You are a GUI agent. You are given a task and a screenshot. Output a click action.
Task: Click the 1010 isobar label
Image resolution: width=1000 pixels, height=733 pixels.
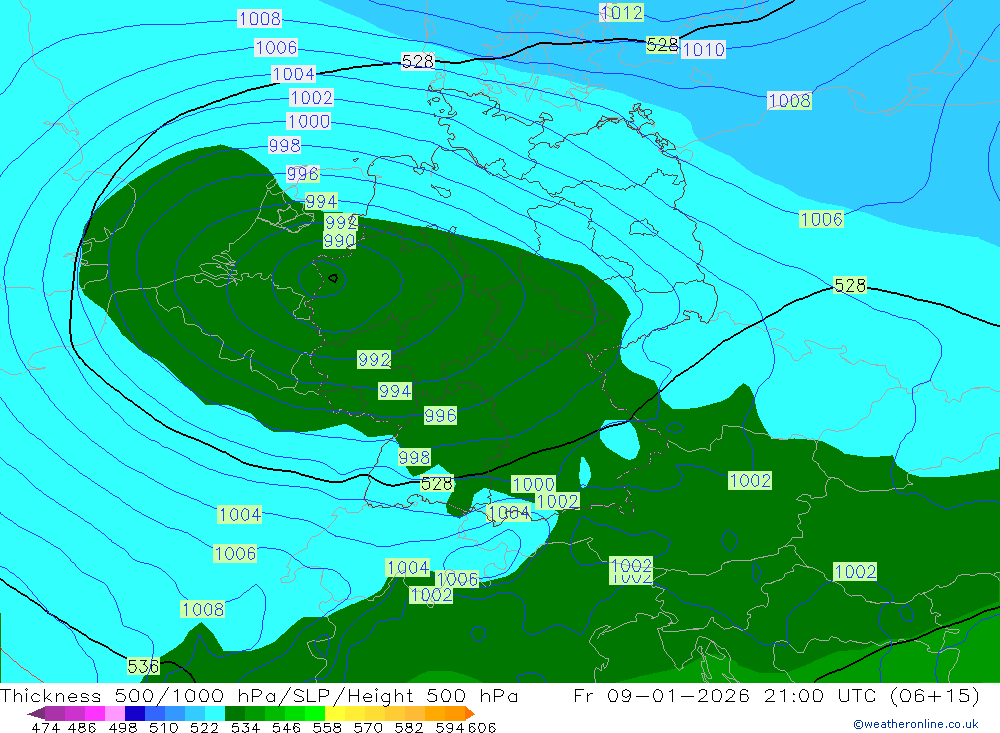click(703, 50)
